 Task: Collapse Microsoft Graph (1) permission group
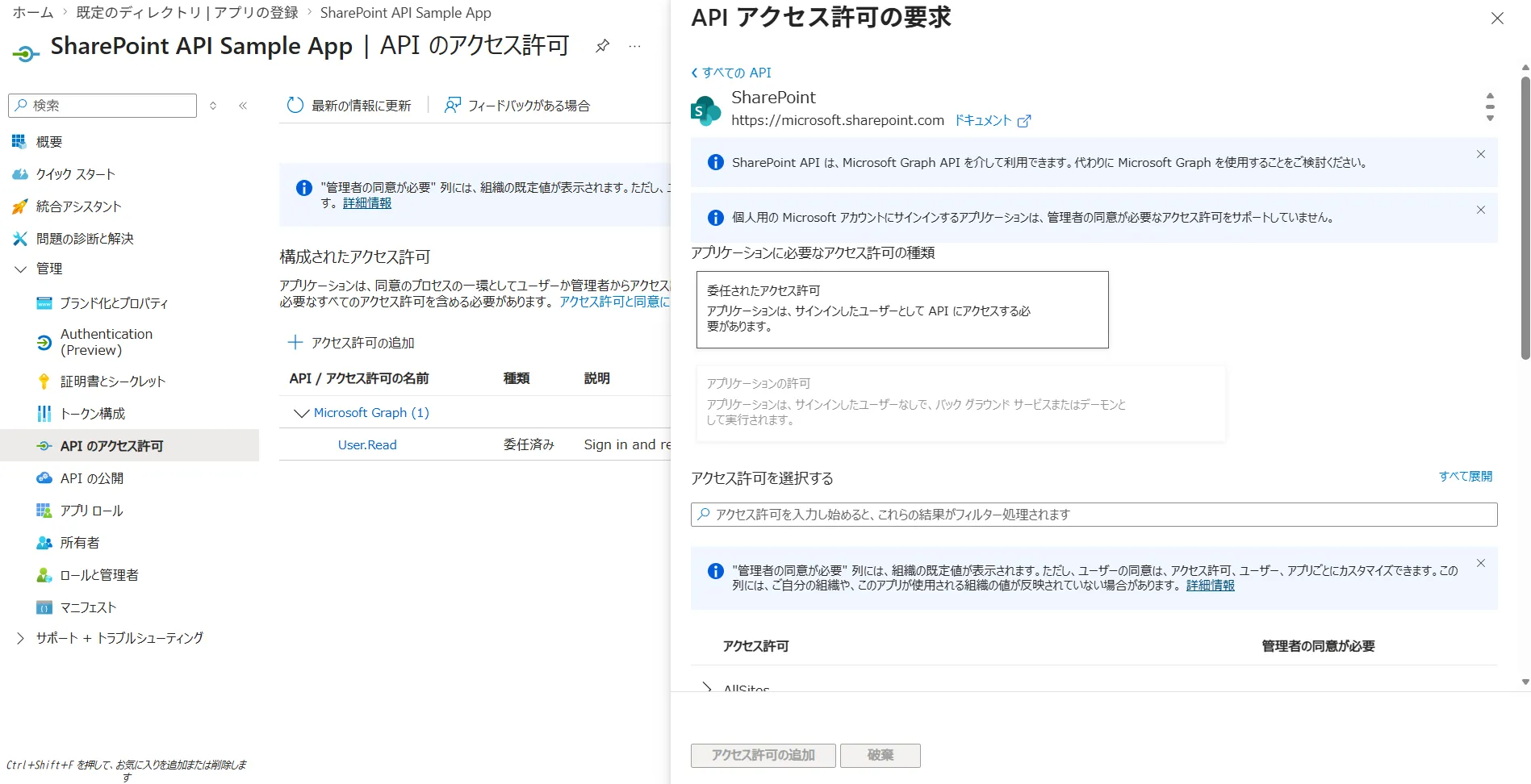coord(302,413)
